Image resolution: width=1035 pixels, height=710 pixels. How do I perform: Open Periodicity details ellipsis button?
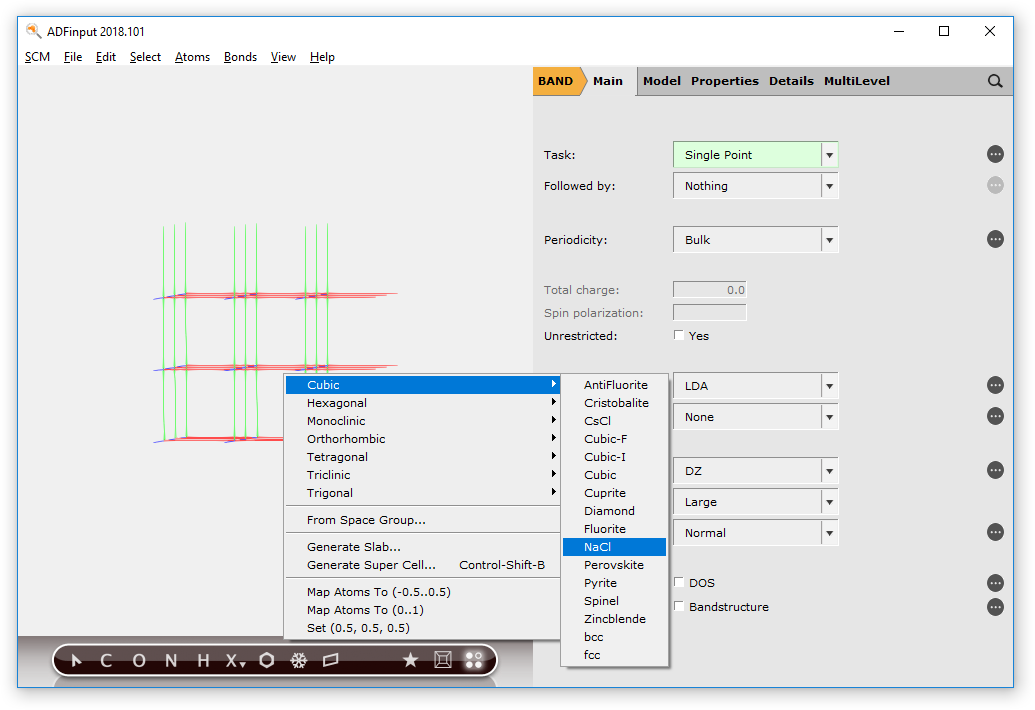pyautogui.click(x=995, y=239)
